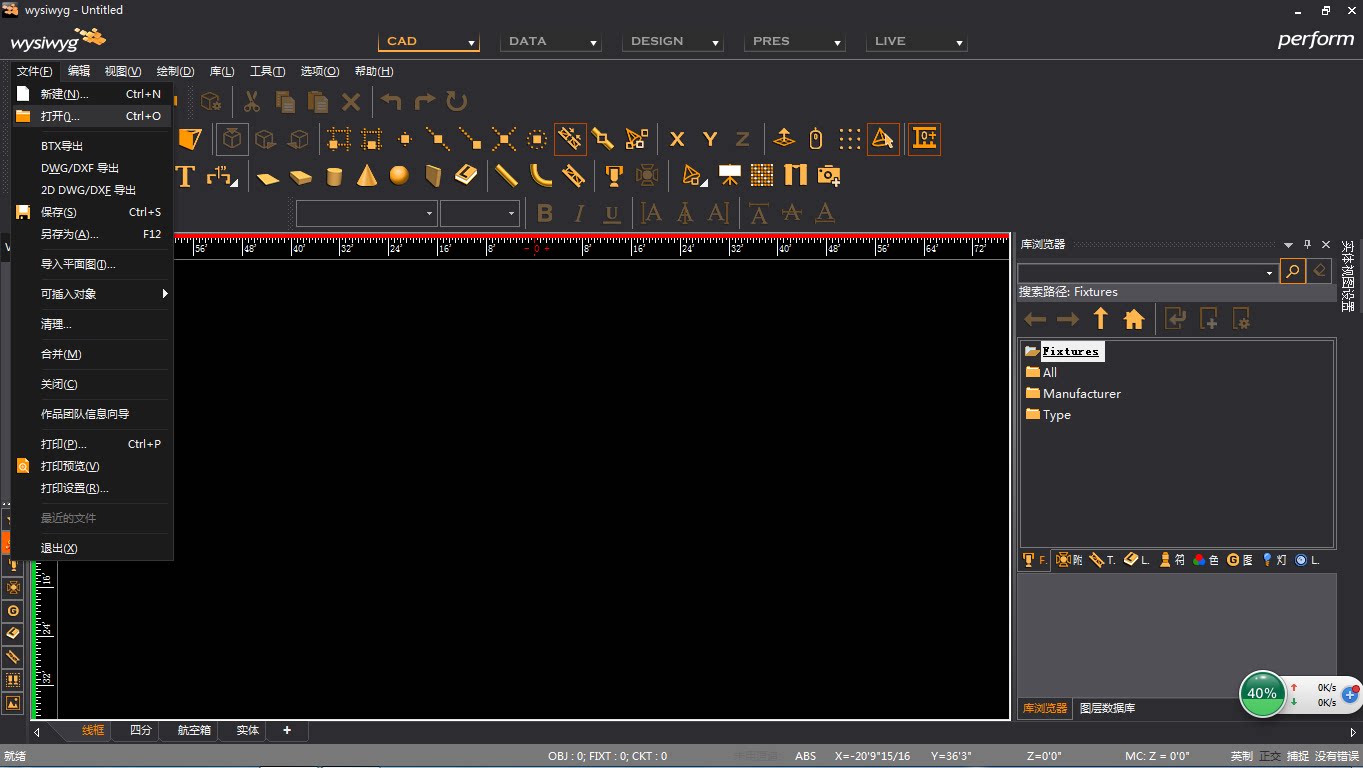Open the Type folder in library
Screen dimensions: 1363x768
coord(1048,414)
